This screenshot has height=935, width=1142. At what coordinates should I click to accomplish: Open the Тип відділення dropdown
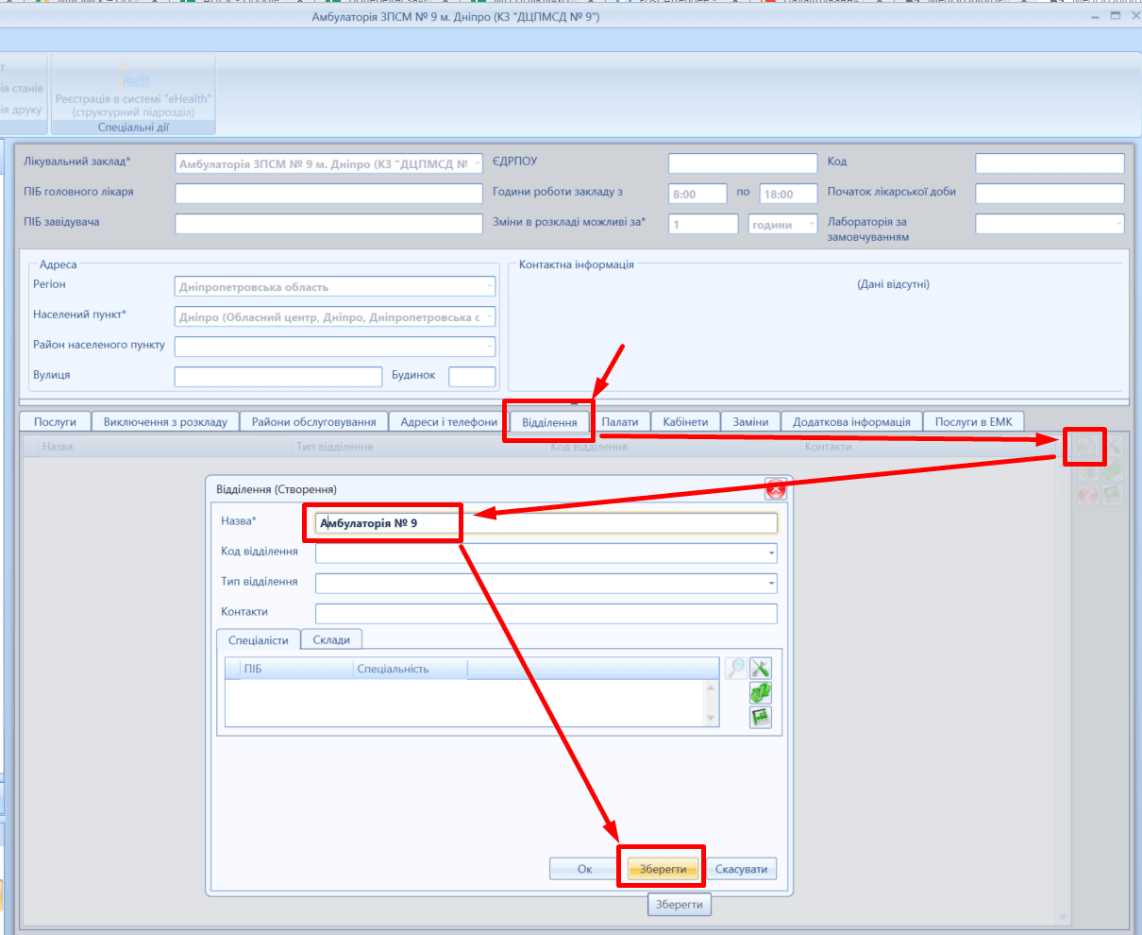pyautogui.click(x=771, y=583)
